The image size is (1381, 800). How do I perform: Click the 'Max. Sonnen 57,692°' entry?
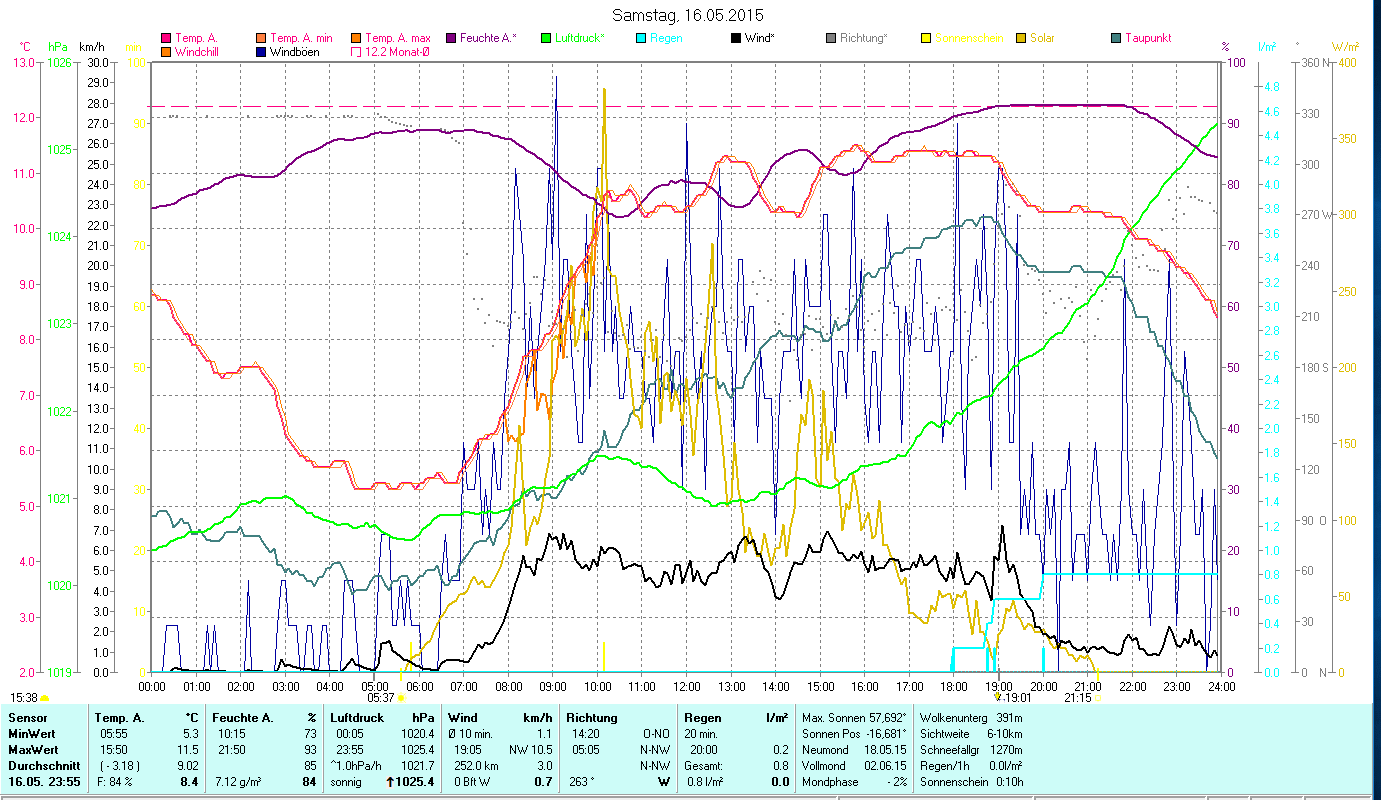pos(855,718)
